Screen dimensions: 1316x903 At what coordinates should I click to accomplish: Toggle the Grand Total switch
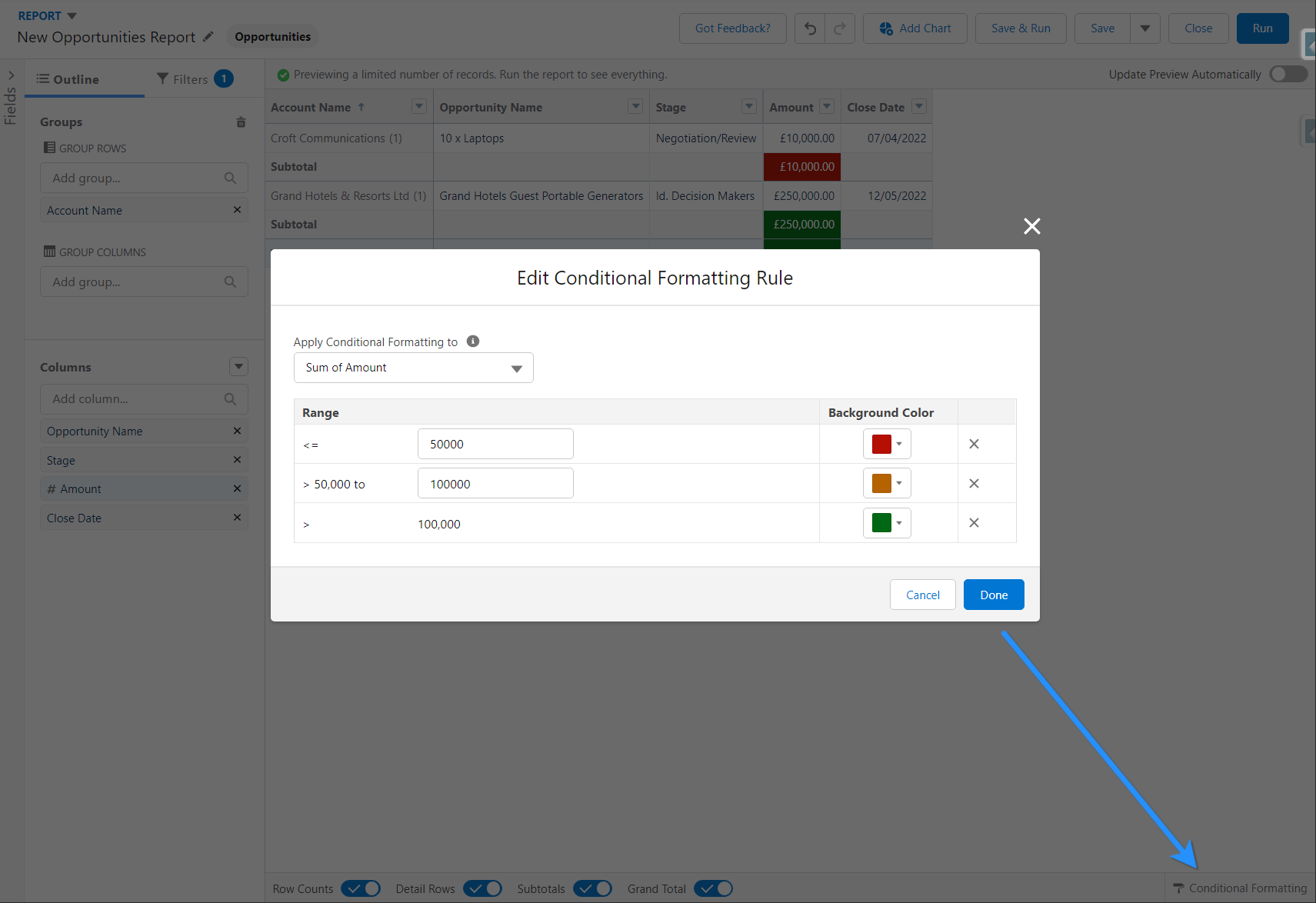tap(714, 888)
